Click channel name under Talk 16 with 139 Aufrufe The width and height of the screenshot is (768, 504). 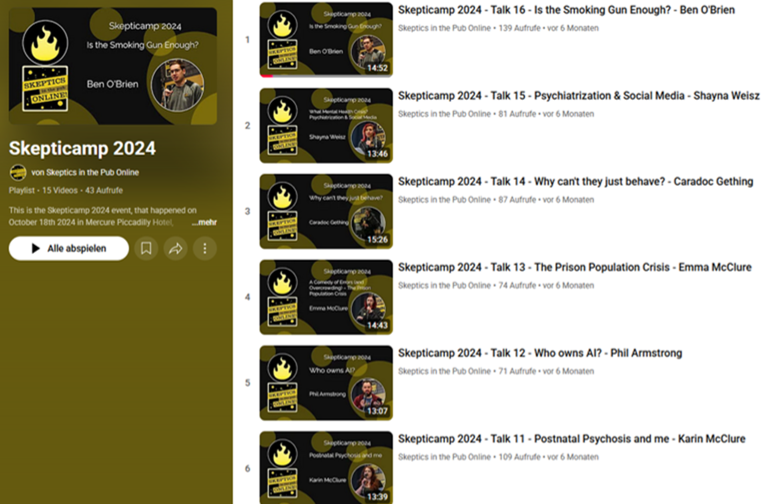[444, 28]
